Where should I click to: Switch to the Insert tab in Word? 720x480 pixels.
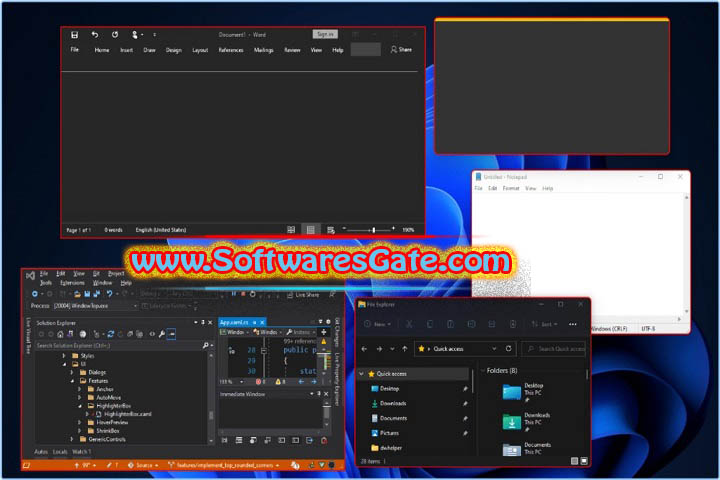[126, 50]
